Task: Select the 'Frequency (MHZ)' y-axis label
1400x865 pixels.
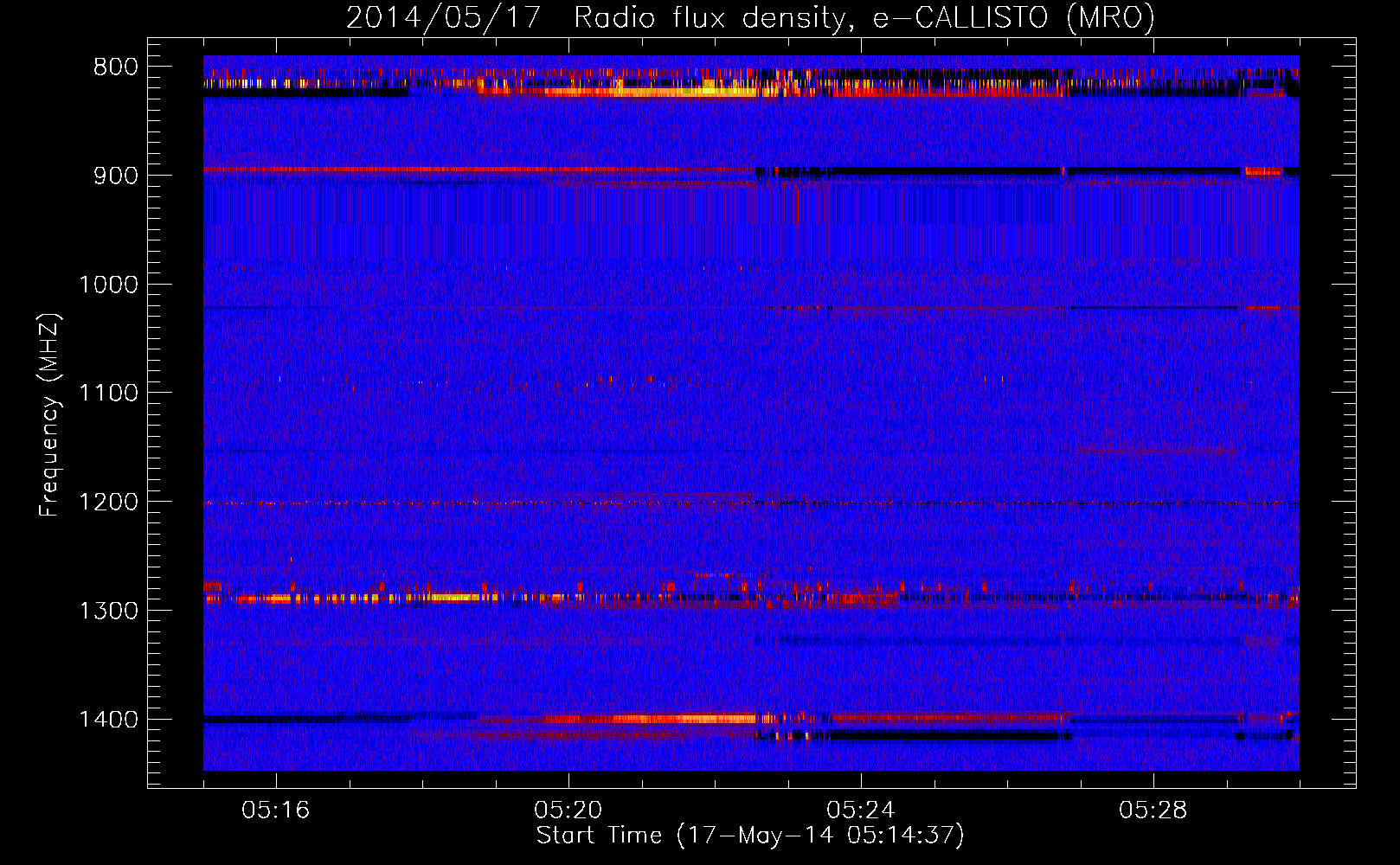Action: pyautogui.click(x=49, y=415)
